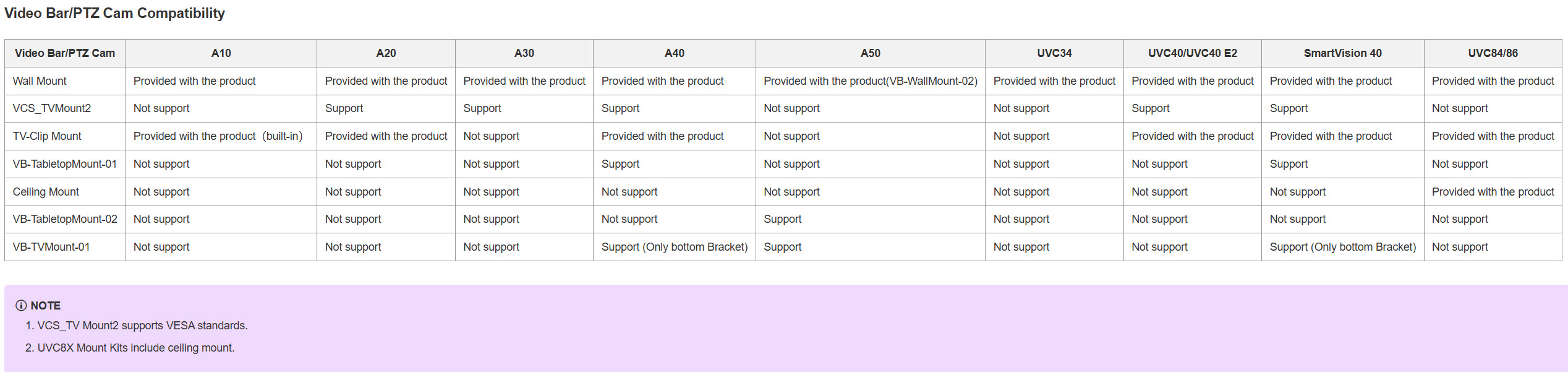Click the SmartVision 40 column header

pos(1342,53)
